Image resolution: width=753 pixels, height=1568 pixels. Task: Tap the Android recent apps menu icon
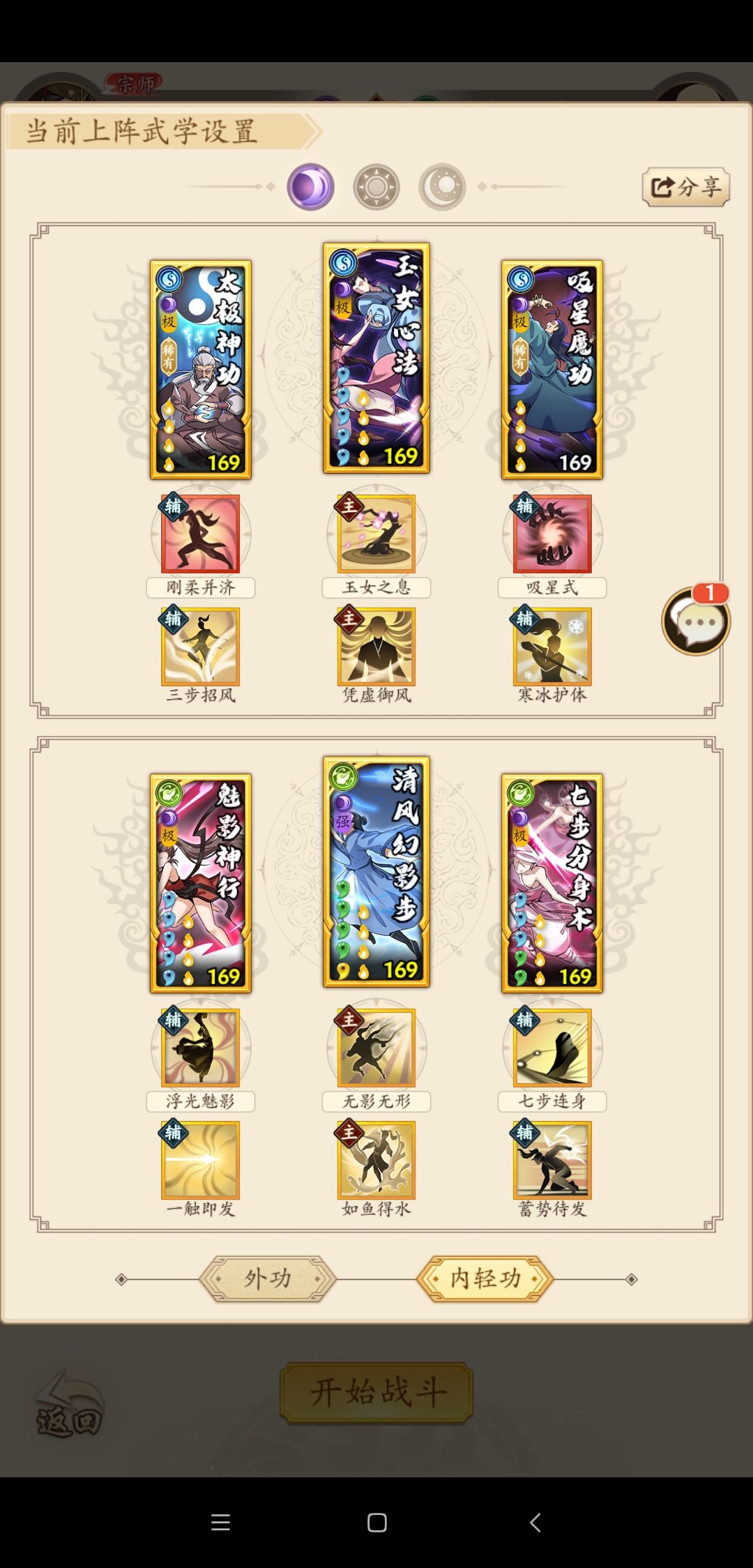pos(220,1522)
